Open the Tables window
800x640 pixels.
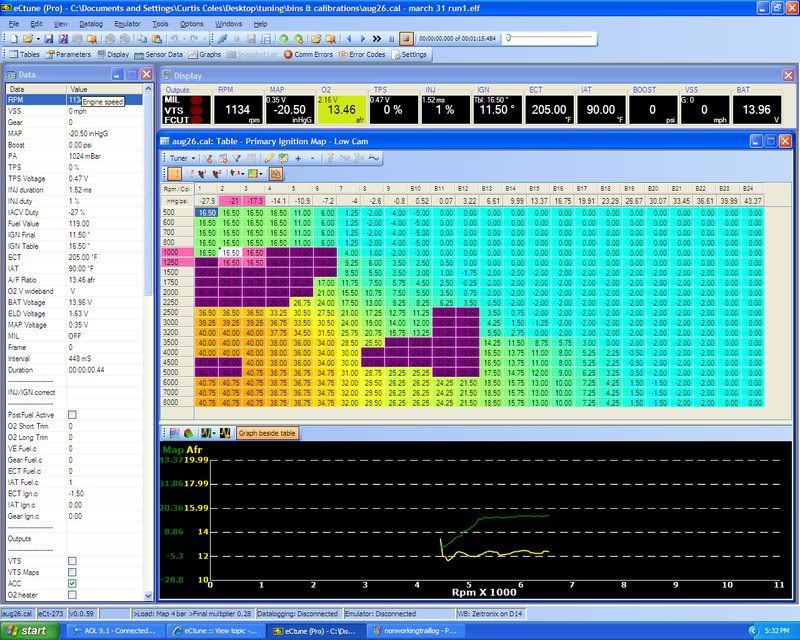[x=24, y=54]
